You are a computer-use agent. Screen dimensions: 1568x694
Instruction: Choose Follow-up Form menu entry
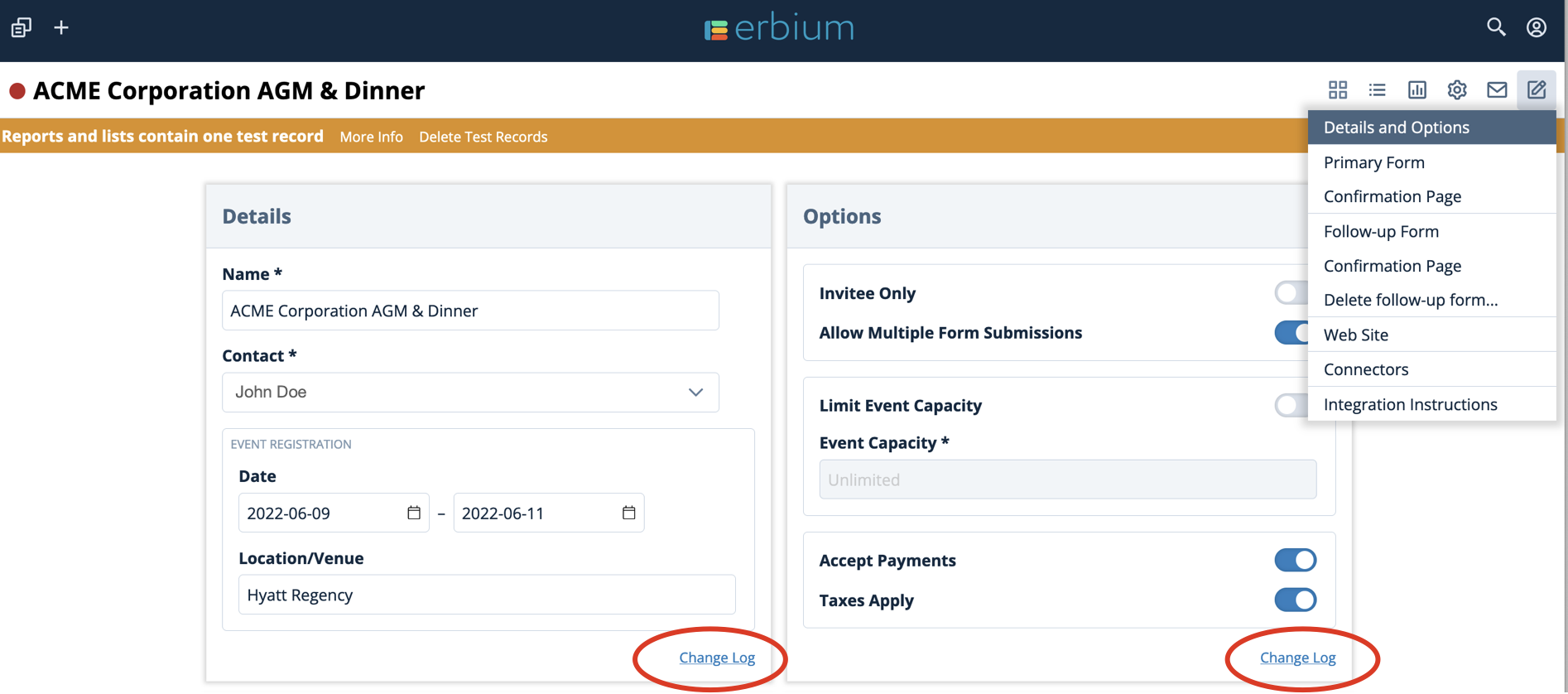coord(1432,231)
